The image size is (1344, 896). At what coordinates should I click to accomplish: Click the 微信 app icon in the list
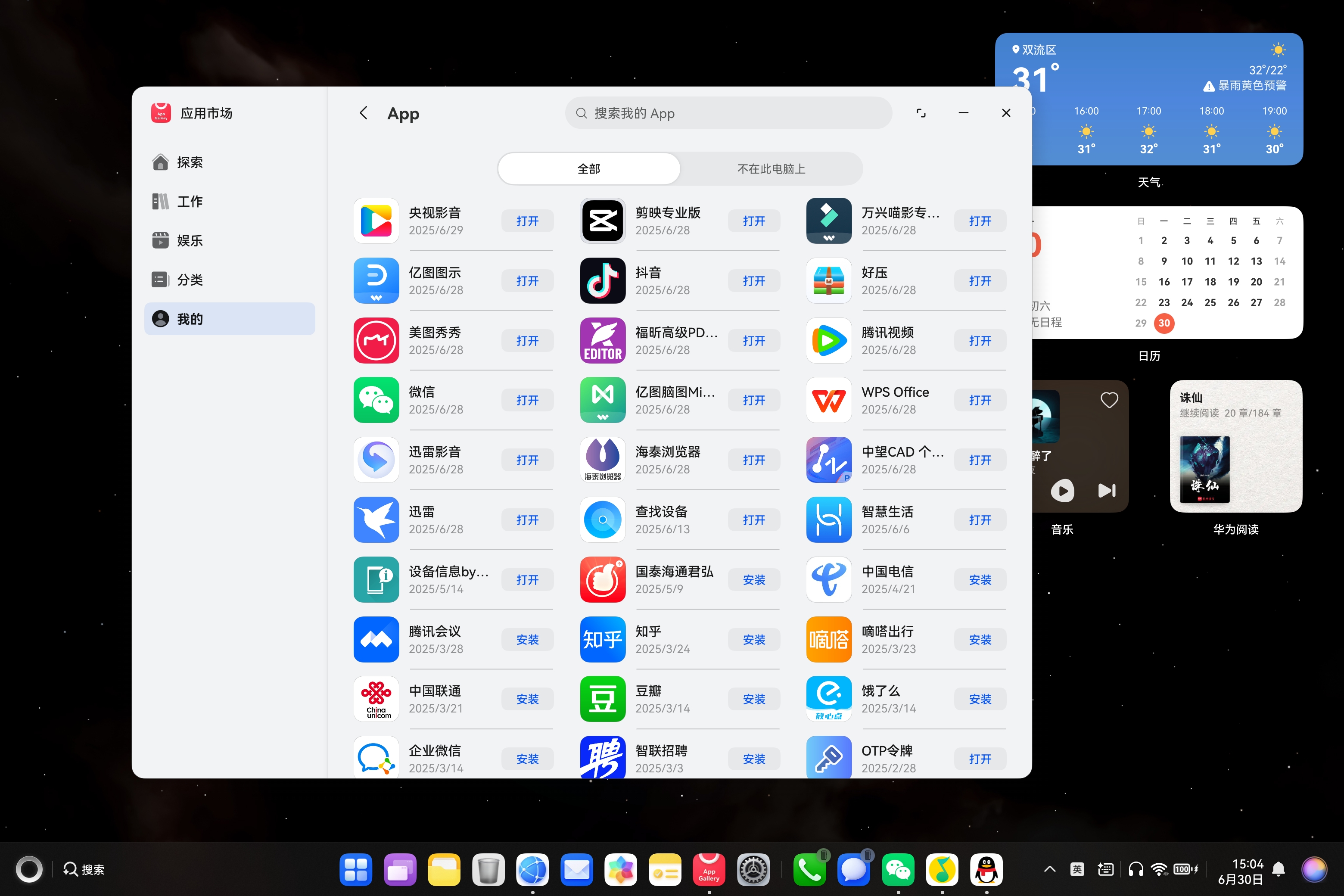[x=376, y=400]
